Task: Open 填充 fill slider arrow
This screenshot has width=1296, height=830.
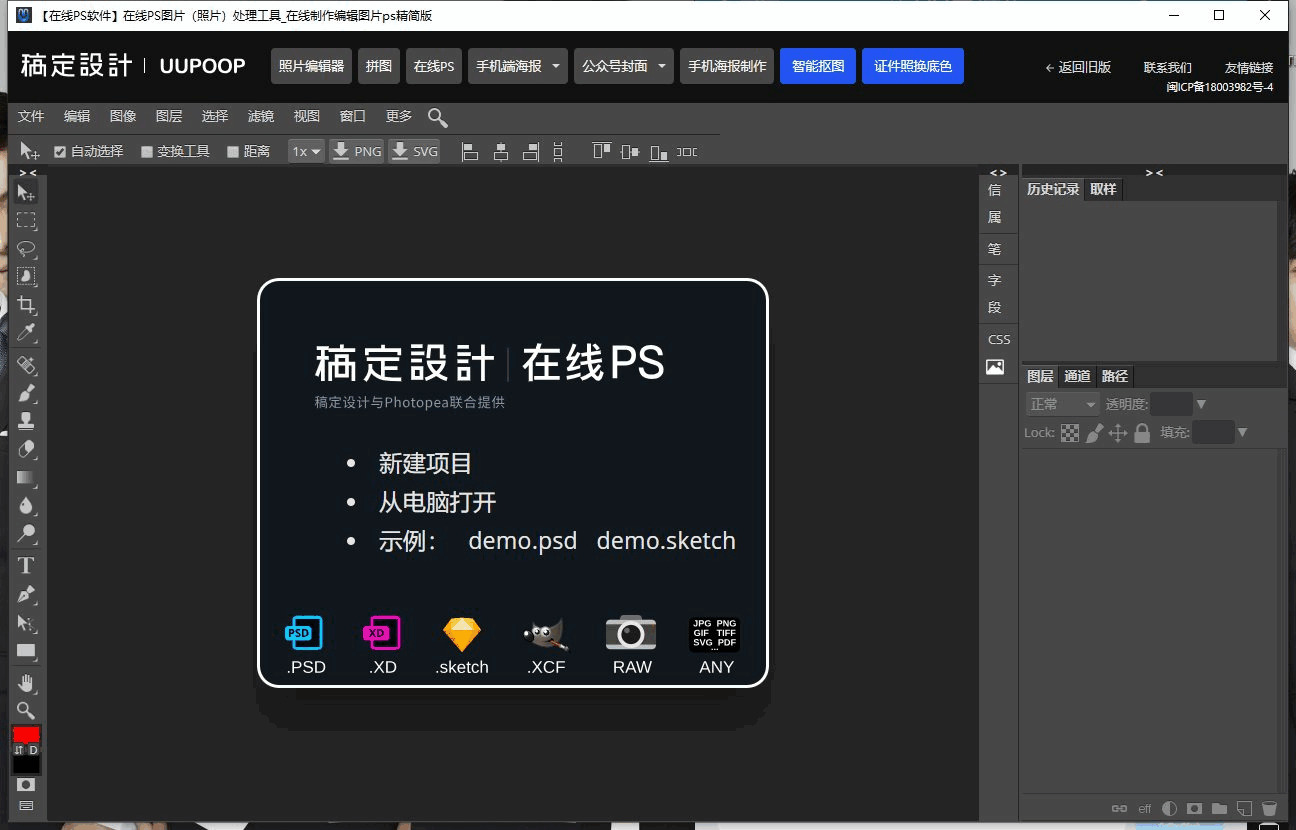Action: click(x=1242, y=433)
